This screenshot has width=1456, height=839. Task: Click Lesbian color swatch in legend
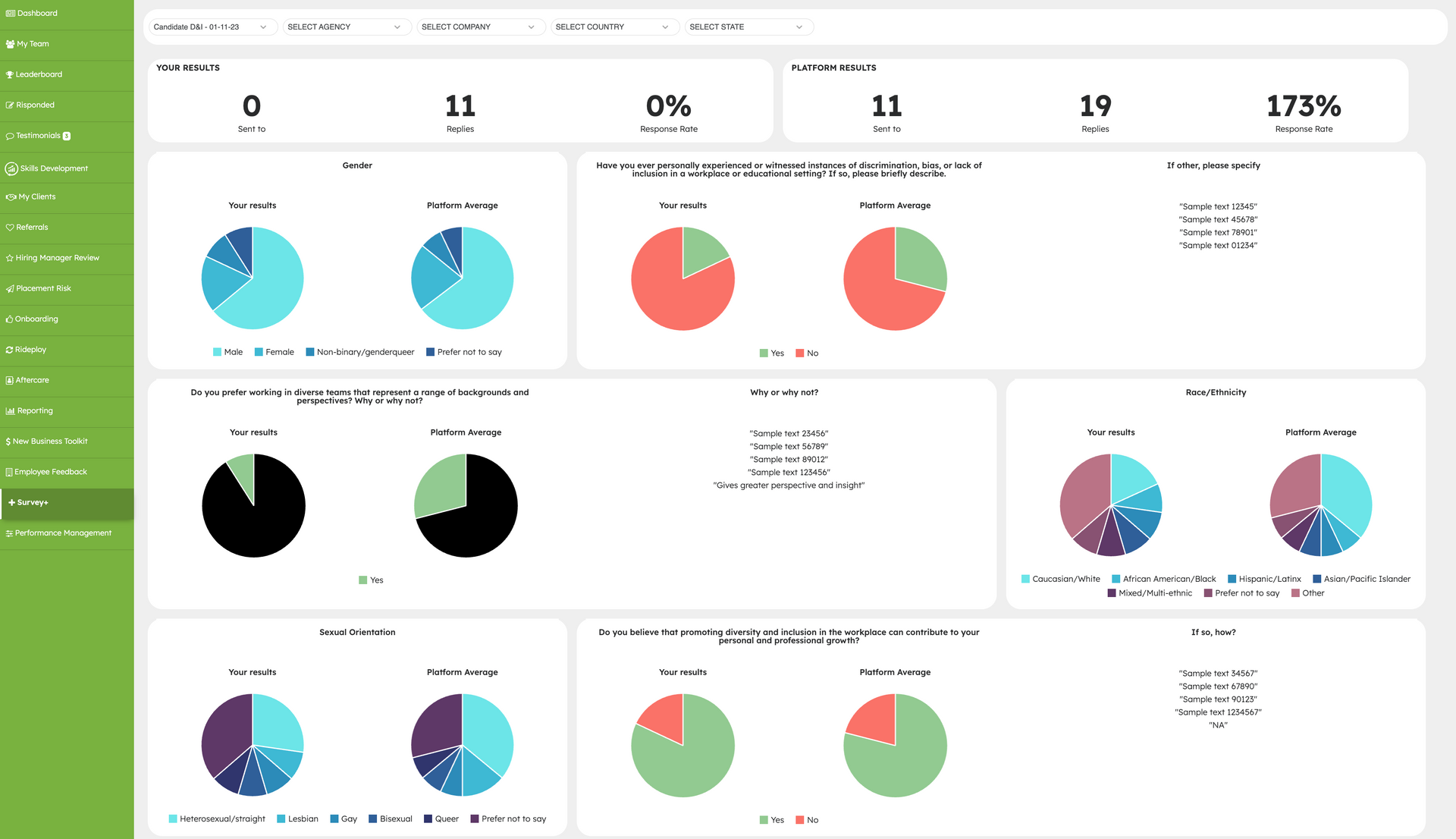(x=281, y=819)
